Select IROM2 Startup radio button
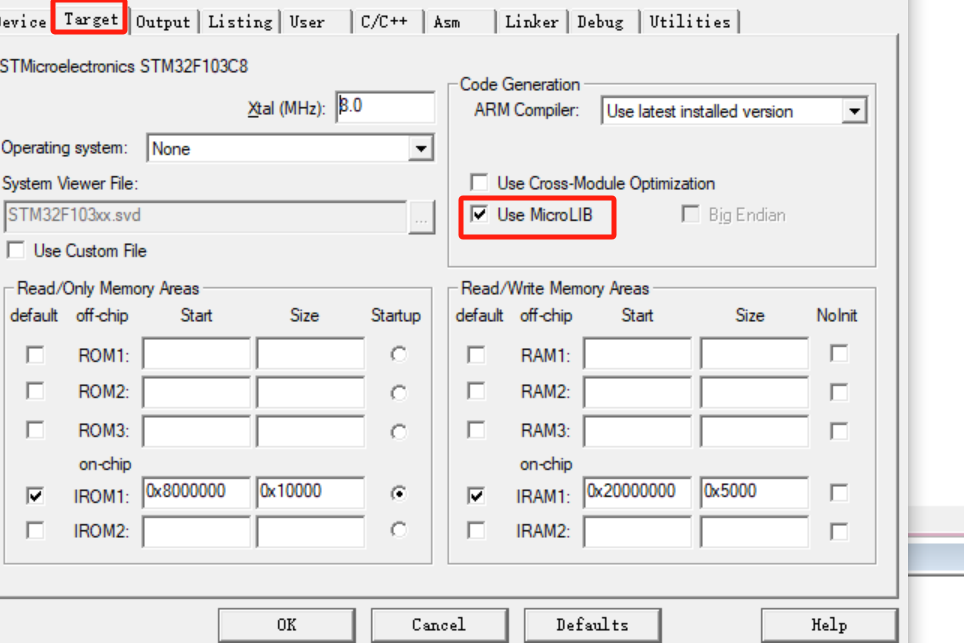Screen dimensions: 964x643 coord(398,529)
